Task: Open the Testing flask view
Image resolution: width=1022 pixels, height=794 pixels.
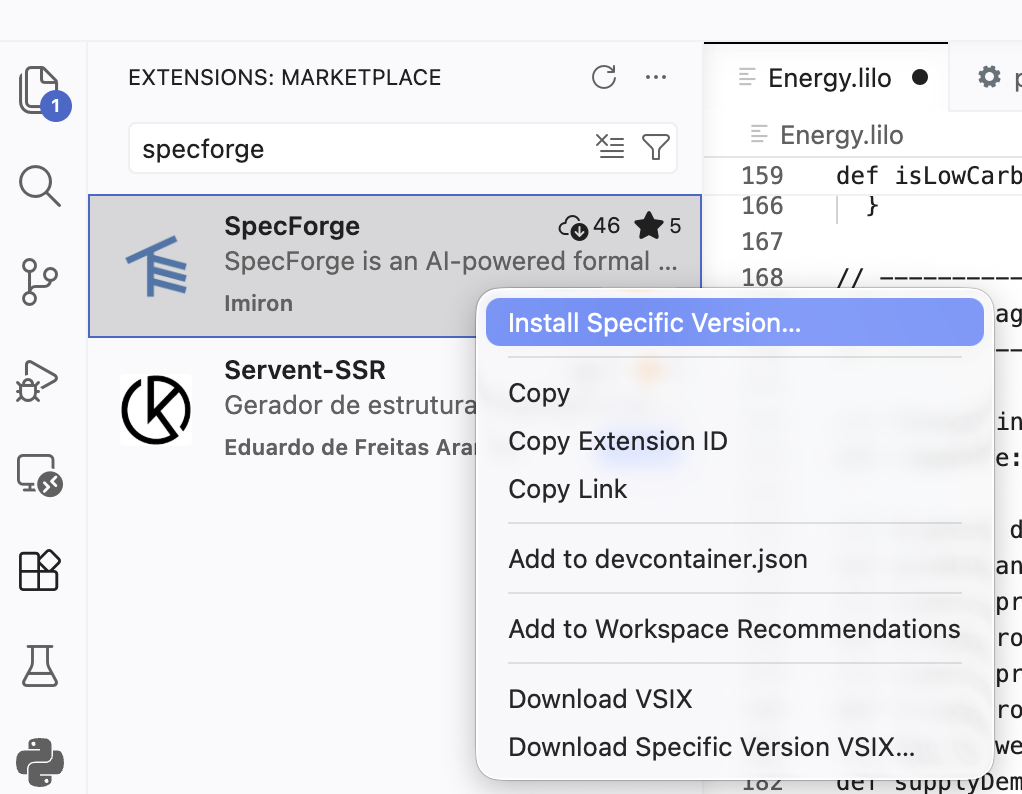Action: [x=40, y=666]
